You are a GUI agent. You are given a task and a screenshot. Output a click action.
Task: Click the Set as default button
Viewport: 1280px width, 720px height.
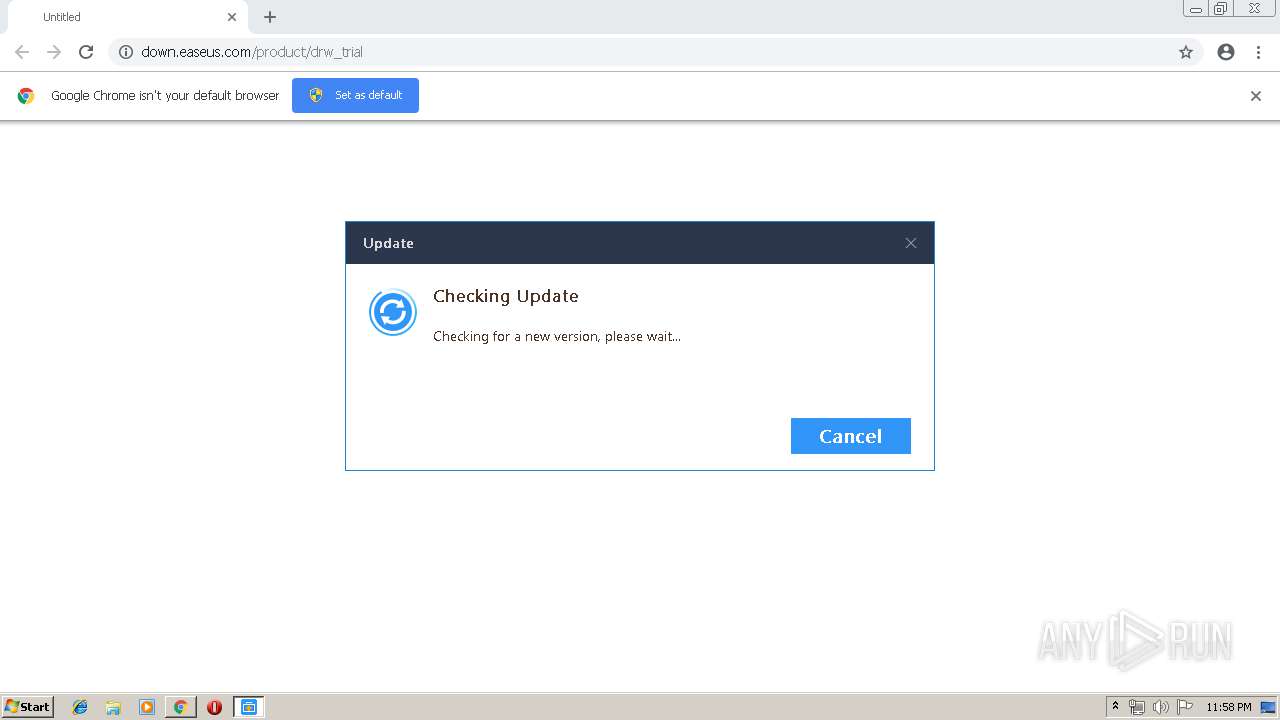click(x=355, y=95)
